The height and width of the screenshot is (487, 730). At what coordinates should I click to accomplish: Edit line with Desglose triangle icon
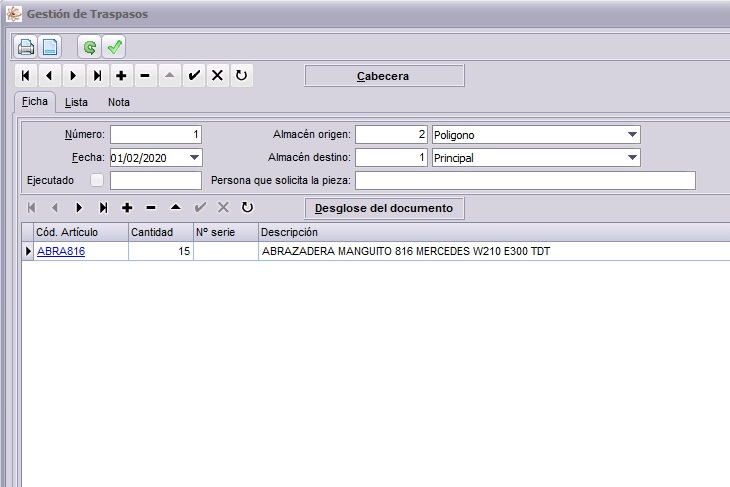(176, 208)
